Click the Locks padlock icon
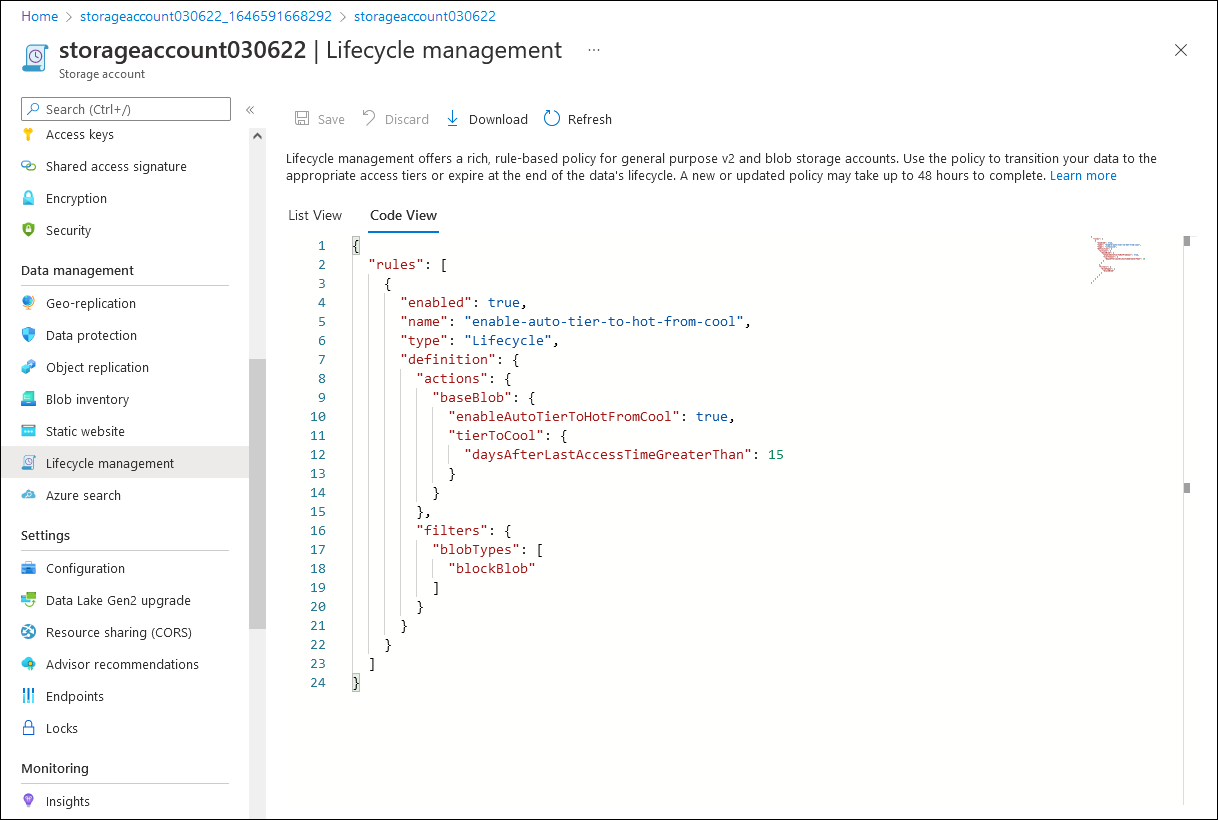 pos(28,729)
